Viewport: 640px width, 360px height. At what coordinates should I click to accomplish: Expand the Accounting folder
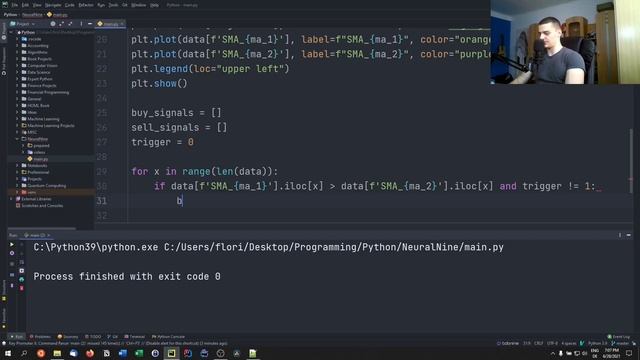18,46
